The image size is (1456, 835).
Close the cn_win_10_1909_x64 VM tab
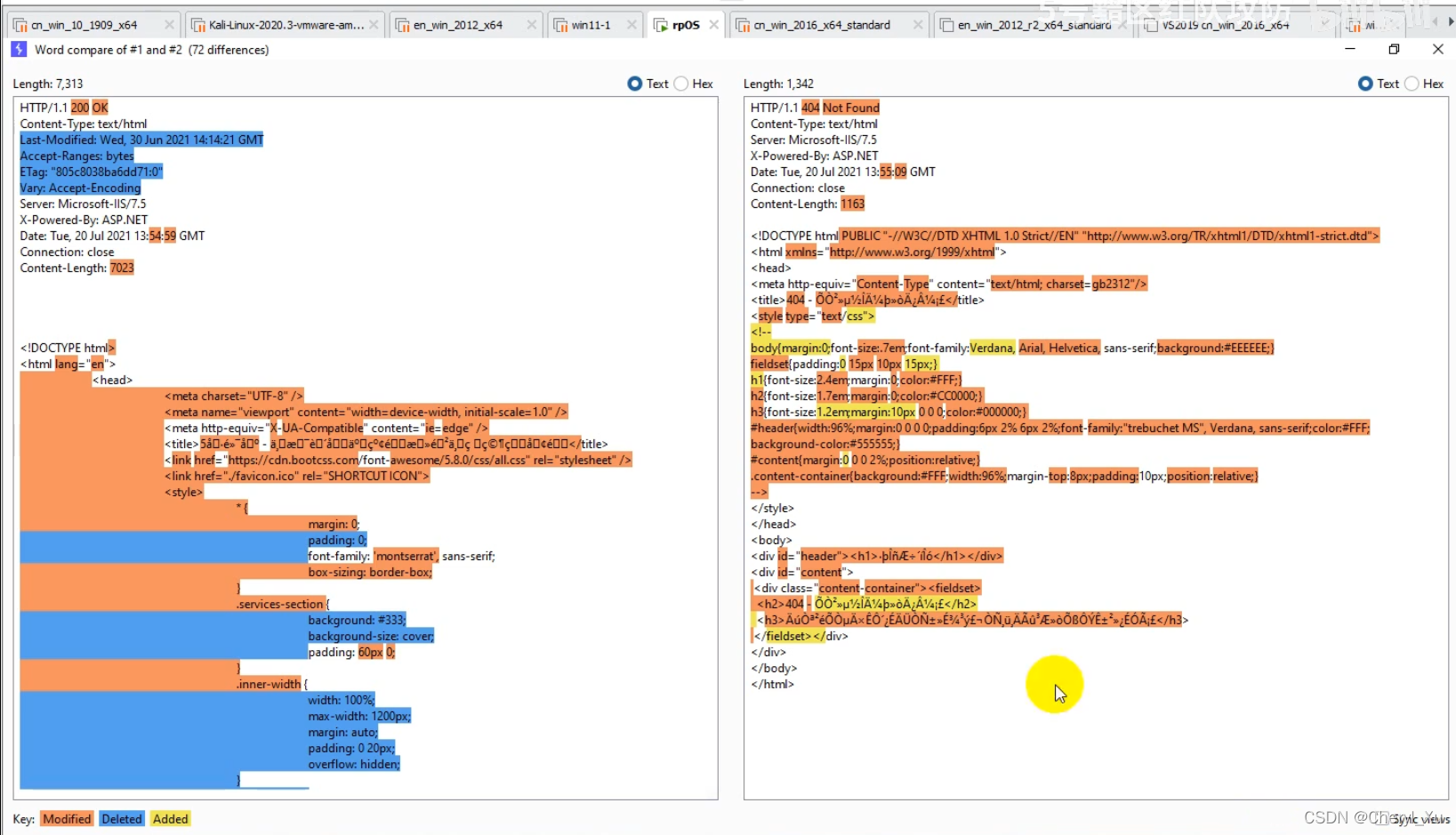169,25
